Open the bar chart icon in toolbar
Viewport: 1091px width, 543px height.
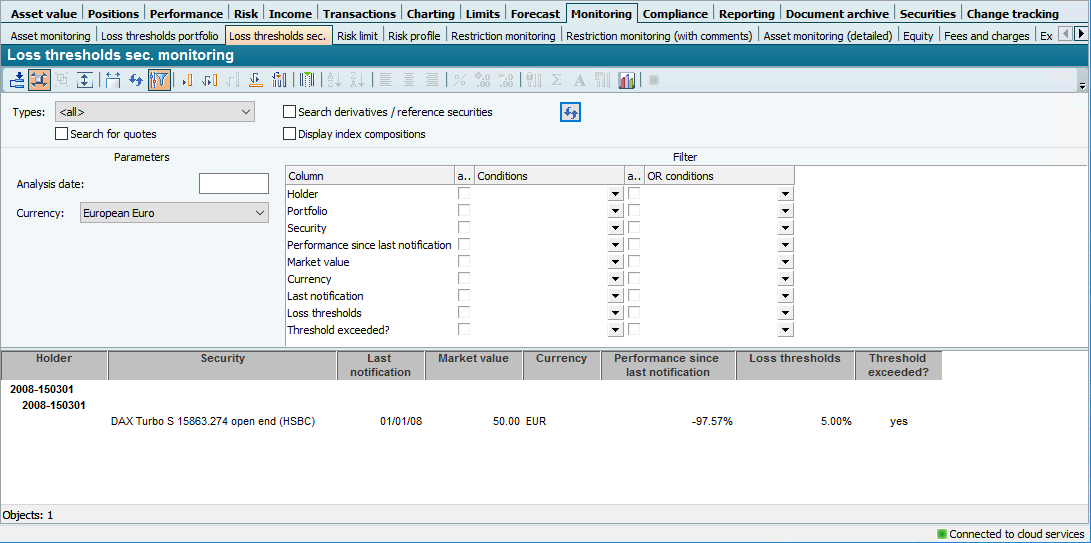click(x=627, y=80)
